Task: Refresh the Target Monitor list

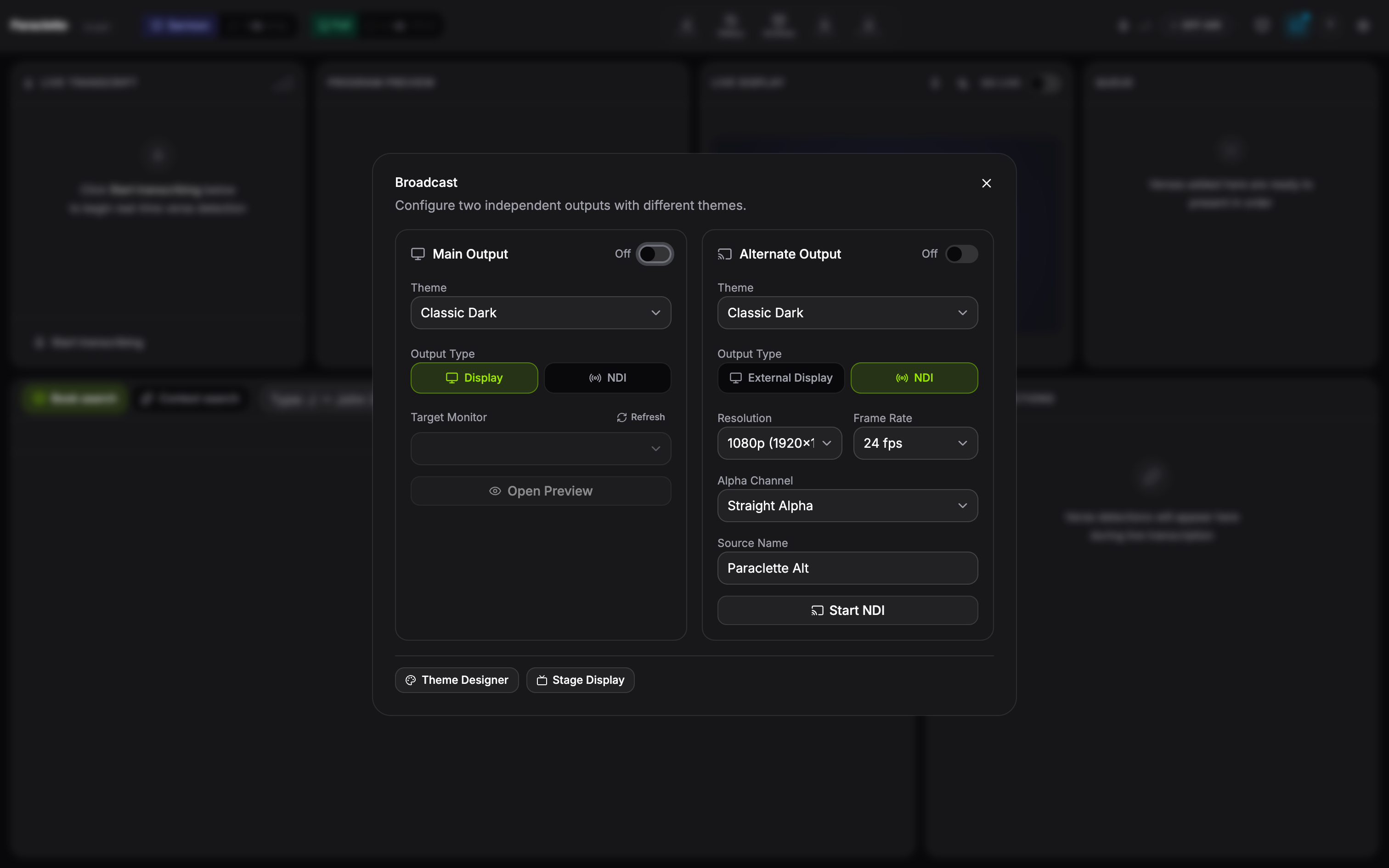Action: [641, 417]
